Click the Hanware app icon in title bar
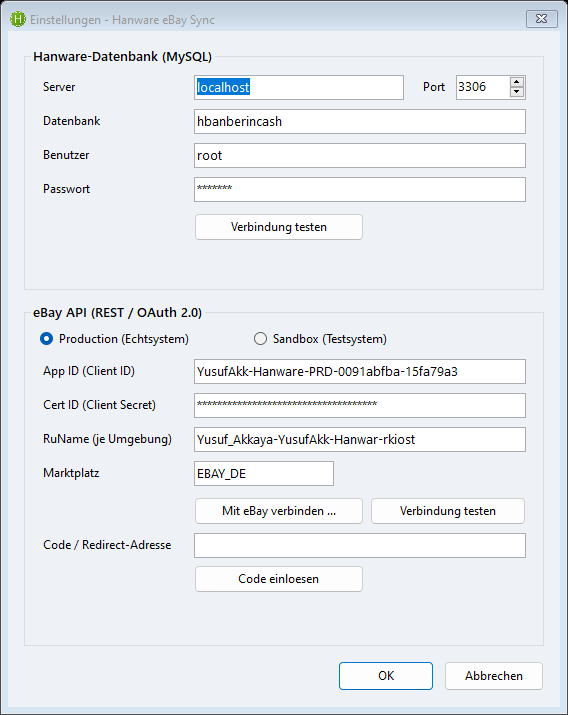Screen dimensions: 568x715 coord(18,20)
